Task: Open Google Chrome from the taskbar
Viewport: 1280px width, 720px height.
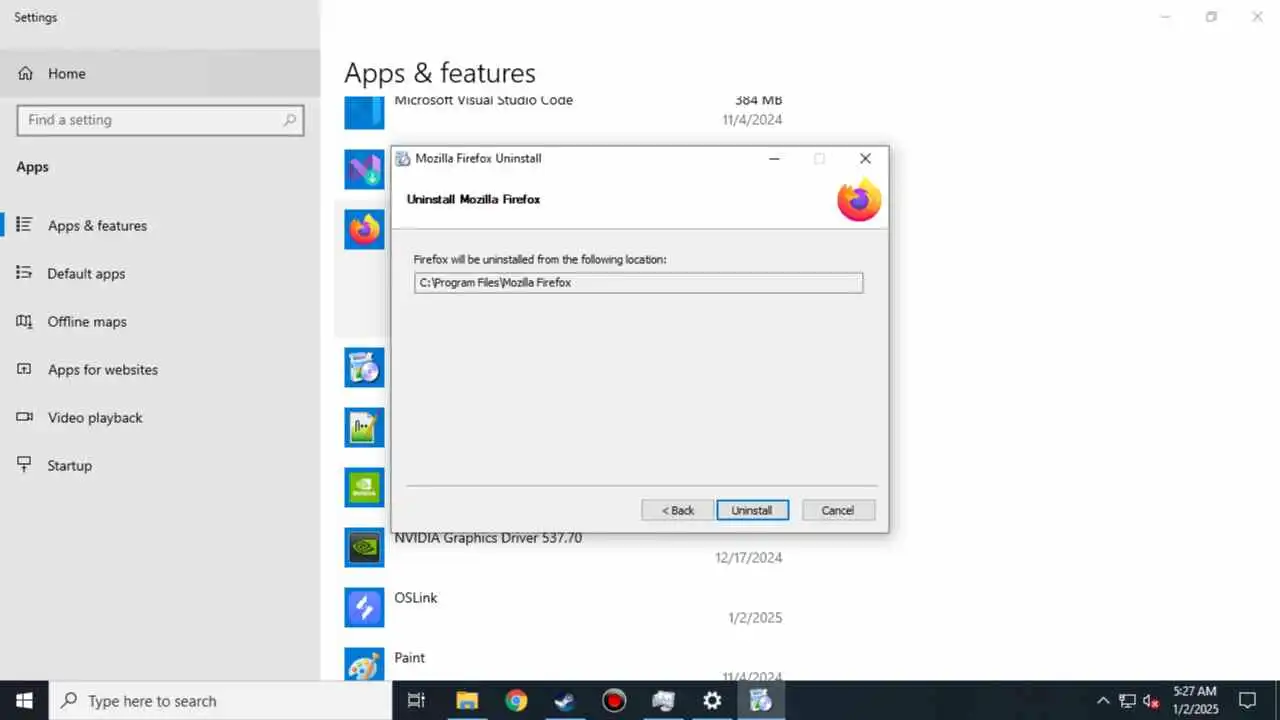Action: coord(516,701)
